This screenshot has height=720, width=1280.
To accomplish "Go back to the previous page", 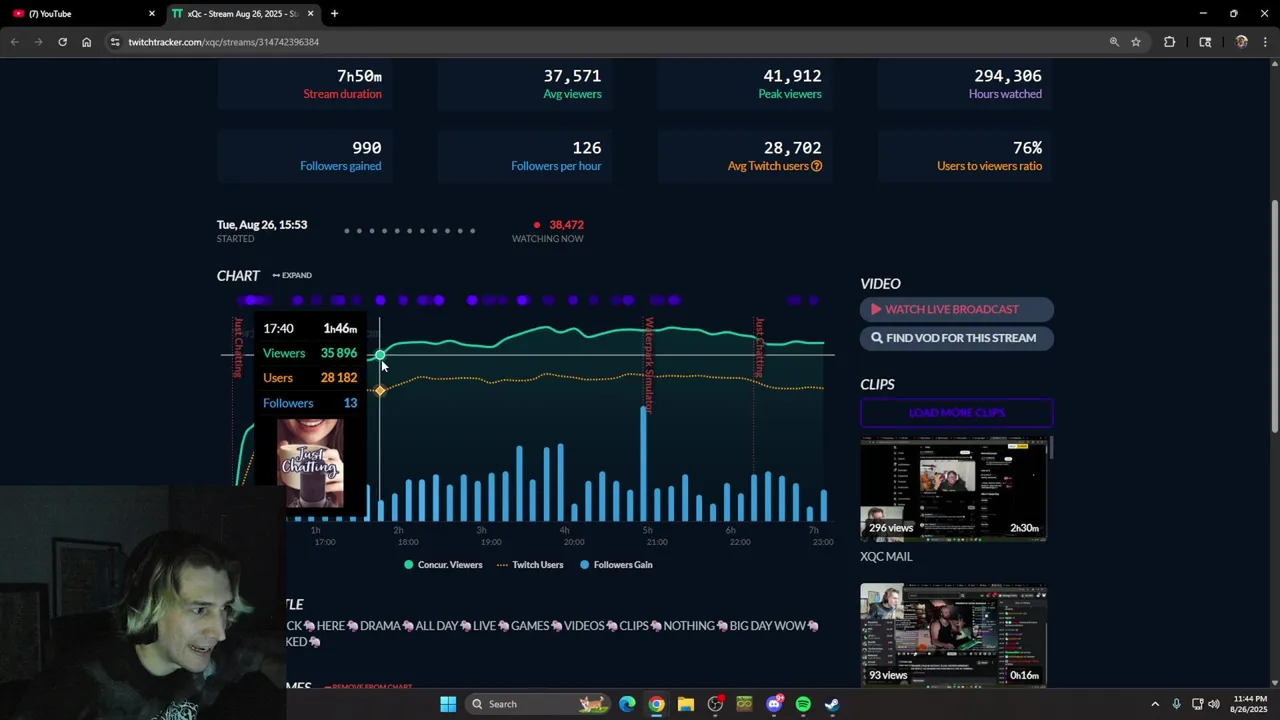I will coord(14,42).
